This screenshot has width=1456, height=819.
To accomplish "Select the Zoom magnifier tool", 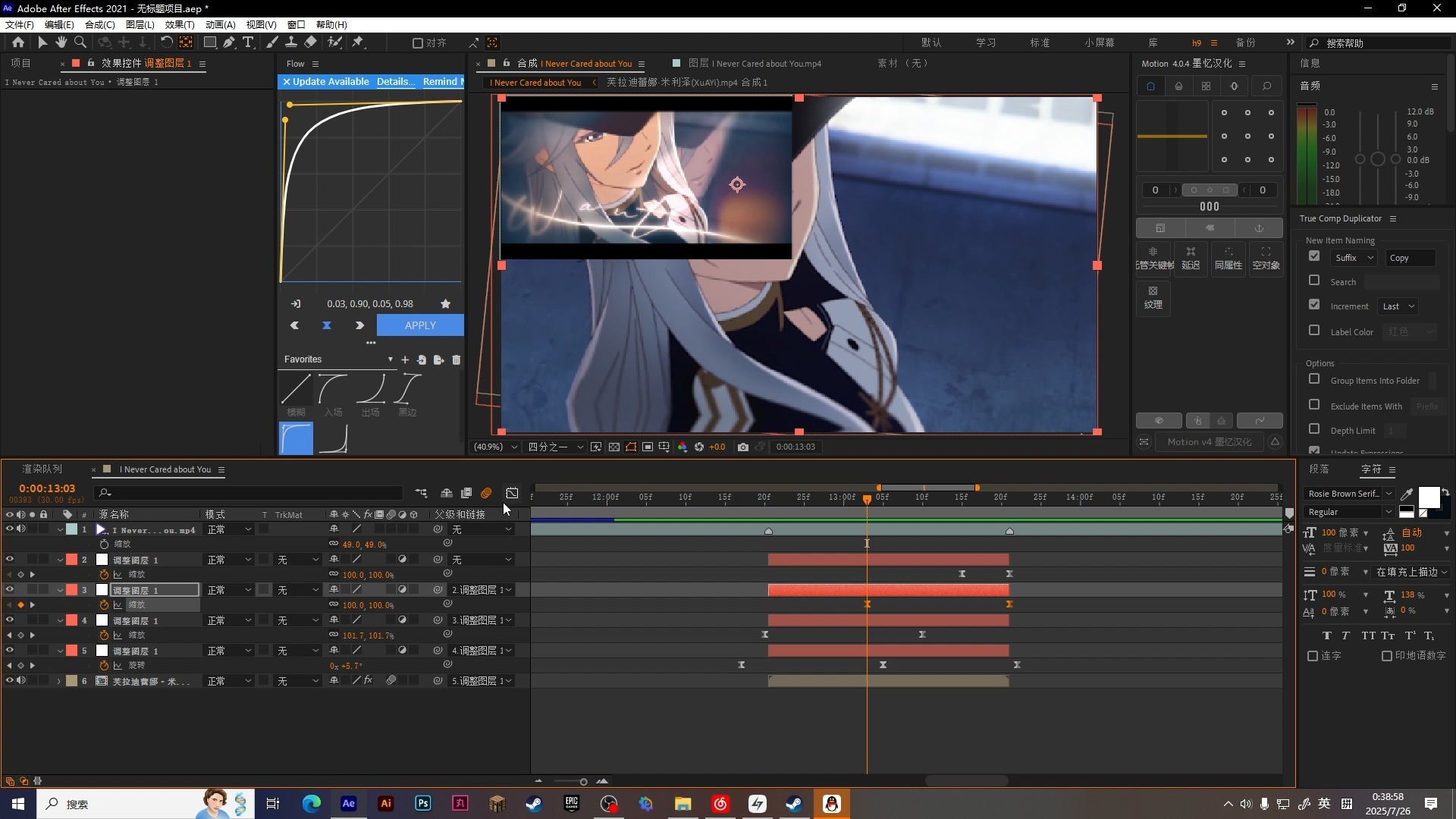I will pos(80,42).
